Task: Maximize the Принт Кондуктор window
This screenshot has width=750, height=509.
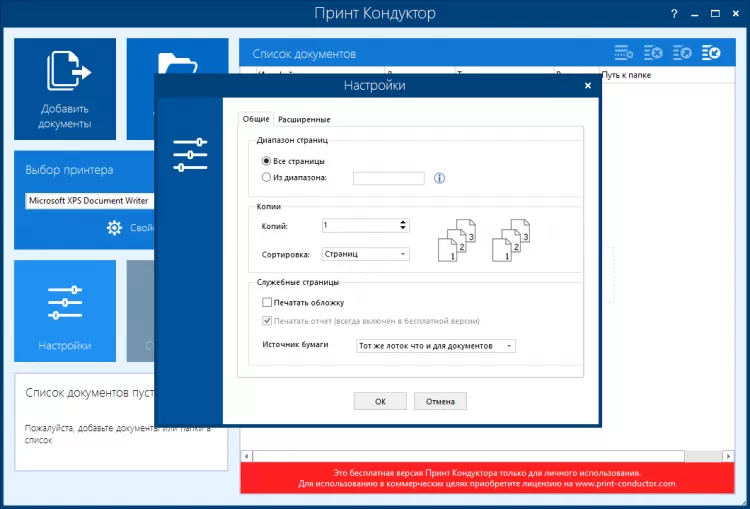Action: (x=715, y=14)
